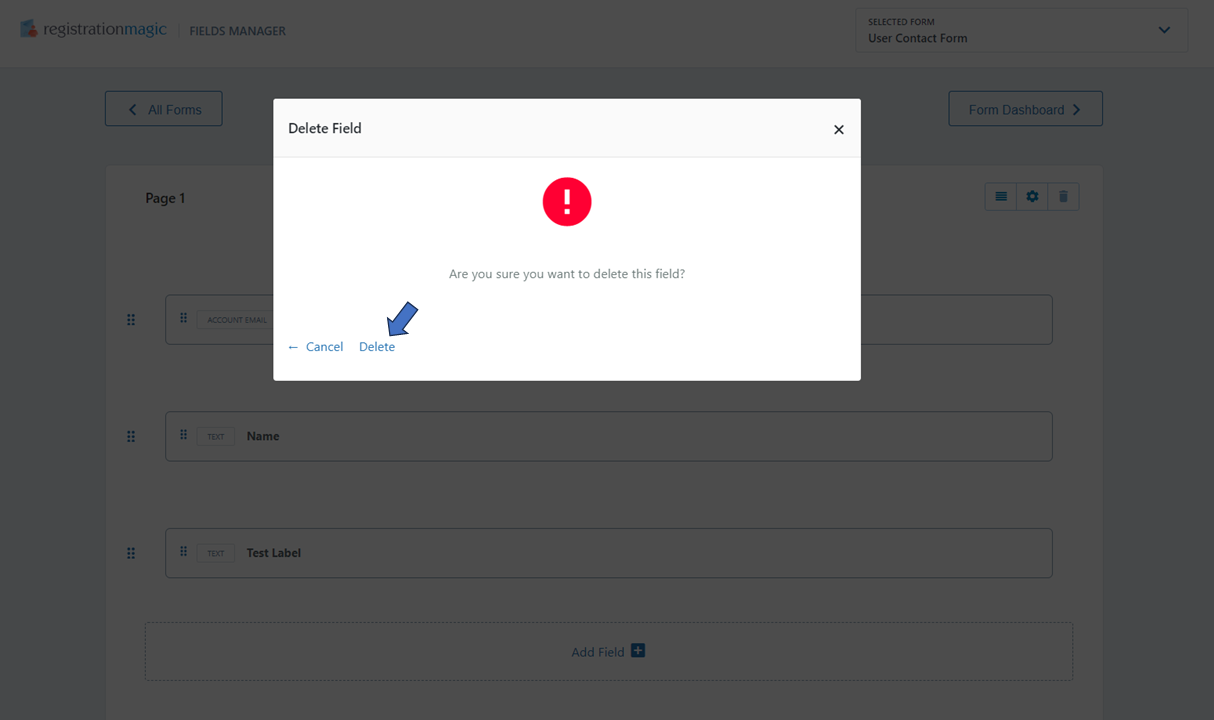Close the Delete Field dialog with the X

tap(838, 129)
